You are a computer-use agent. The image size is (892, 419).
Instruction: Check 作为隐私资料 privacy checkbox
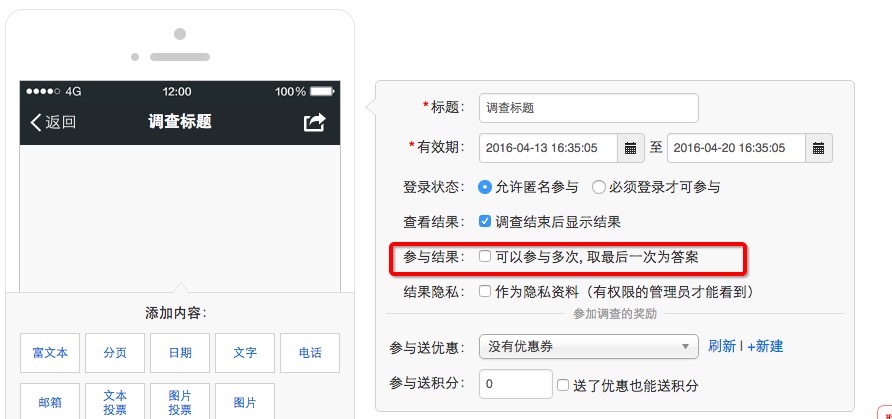pyautogui.click(x=485, y=292)
